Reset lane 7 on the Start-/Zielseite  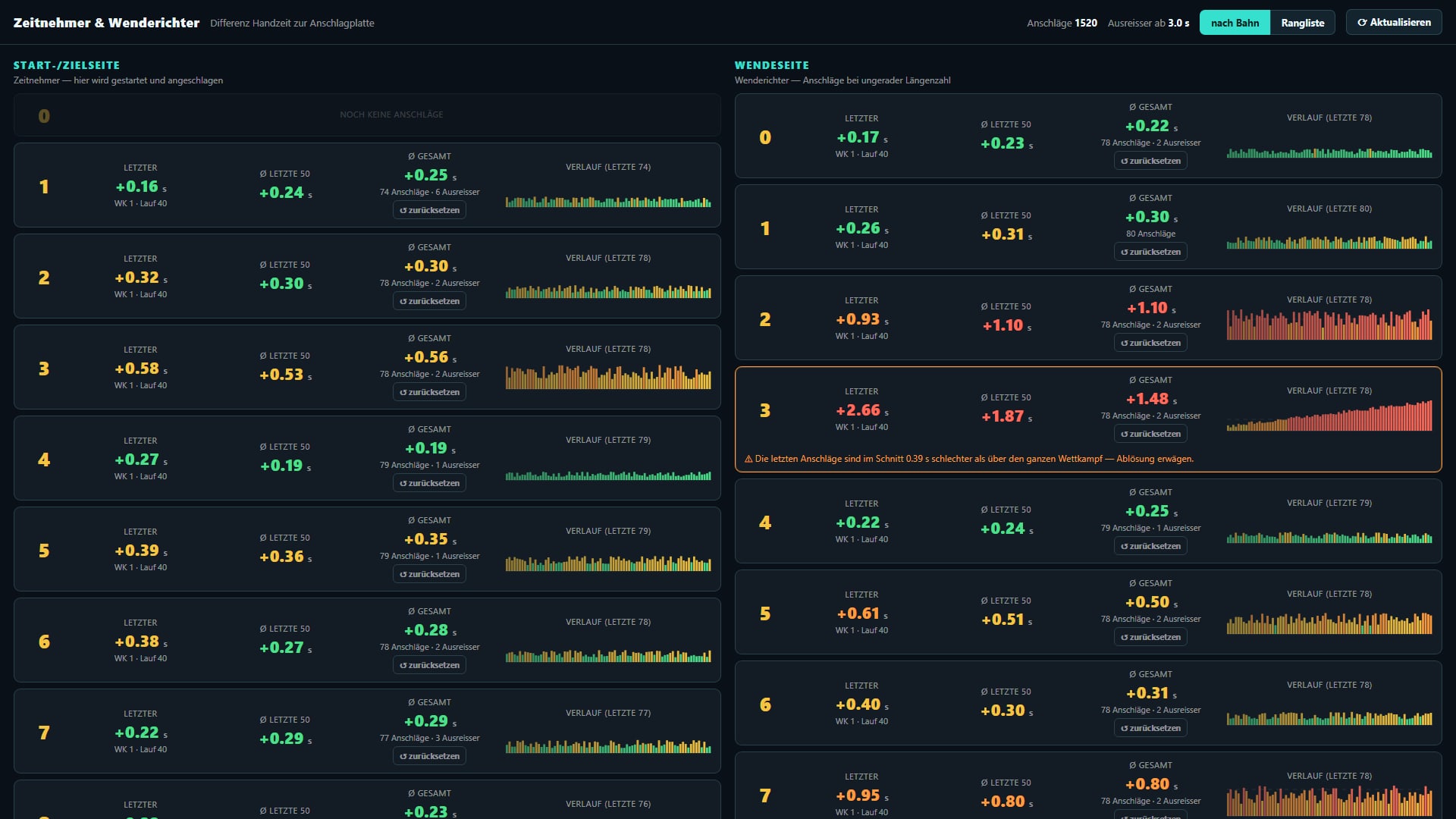click(429, 756)
